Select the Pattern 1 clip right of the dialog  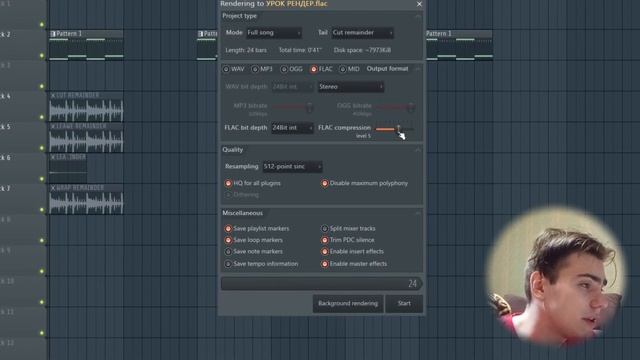tap(459, 45)
